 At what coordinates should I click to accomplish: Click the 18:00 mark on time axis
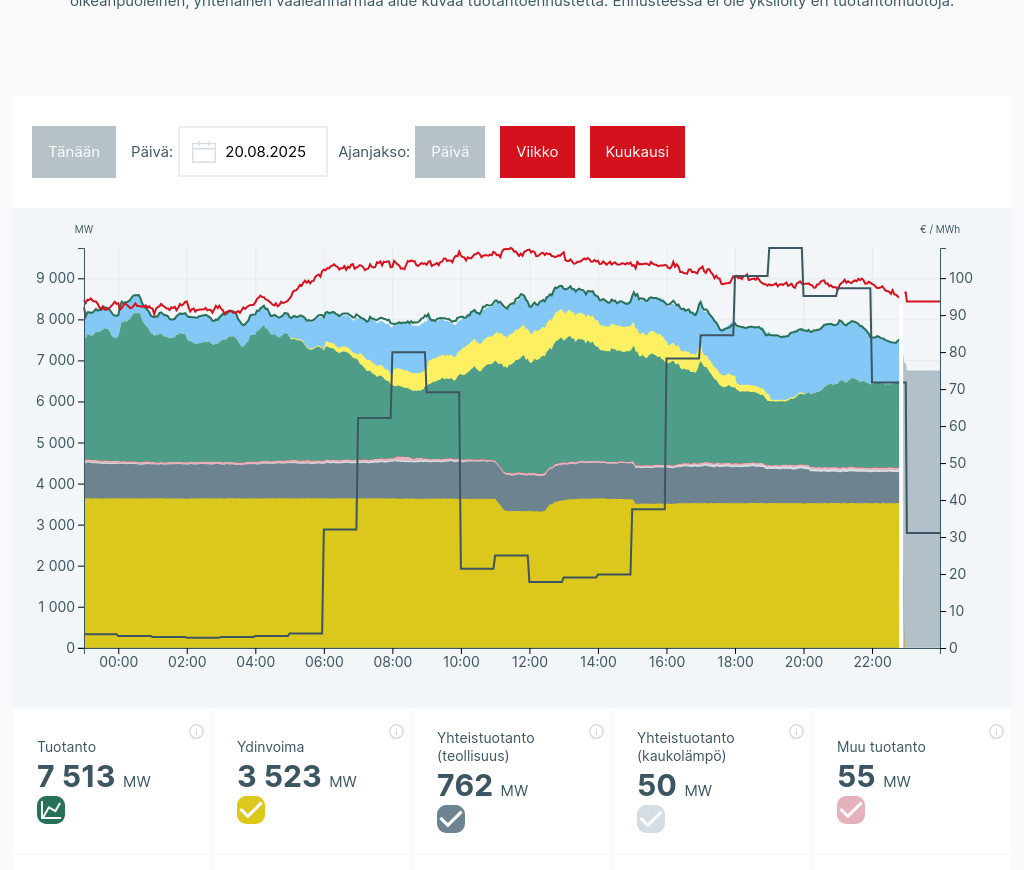735,662
